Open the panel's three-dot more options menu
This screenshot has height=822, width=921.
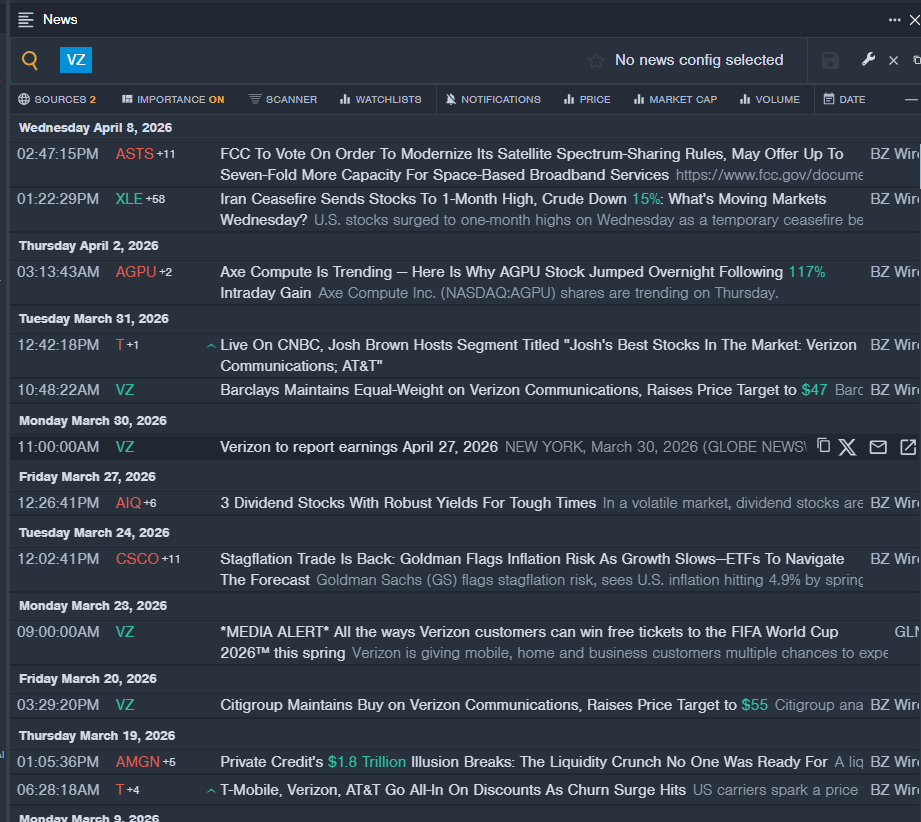point(894,20)
